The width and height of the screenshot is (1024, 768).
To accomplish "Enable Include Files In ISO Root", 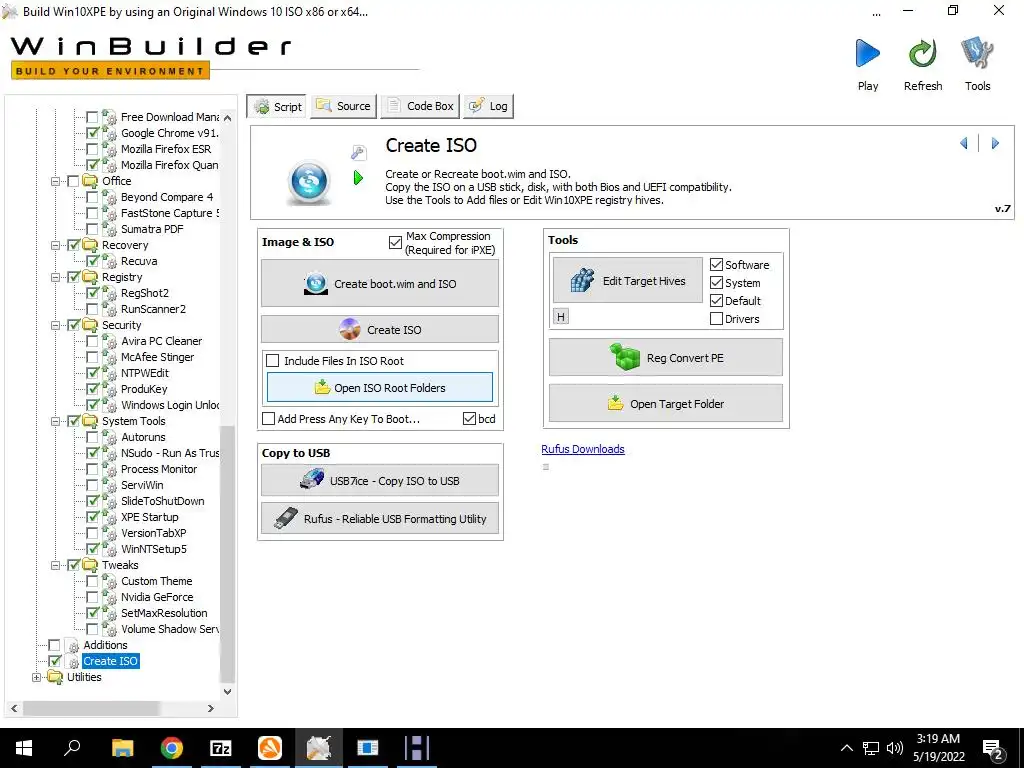I will (273, 360).
